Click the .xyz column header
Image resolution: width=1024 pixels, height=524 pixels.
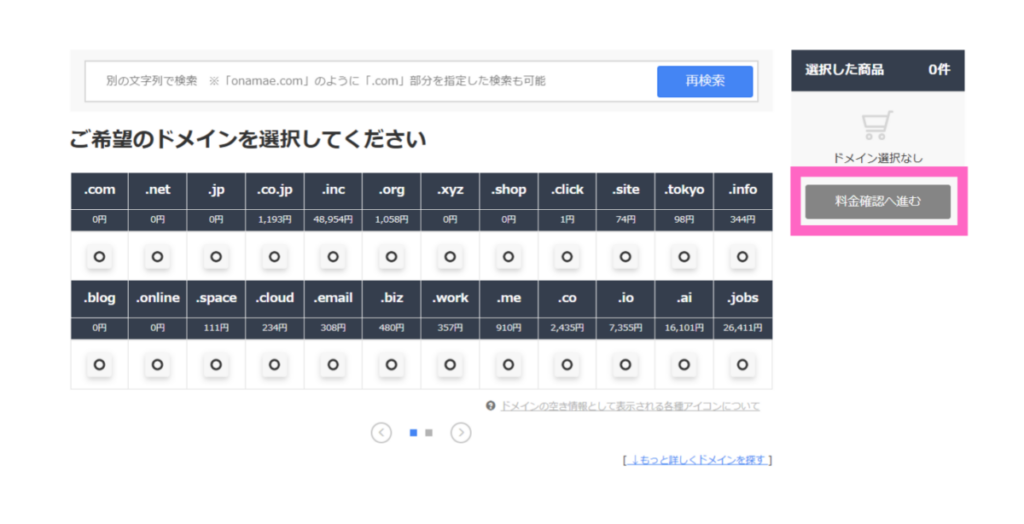click(450, 189)
